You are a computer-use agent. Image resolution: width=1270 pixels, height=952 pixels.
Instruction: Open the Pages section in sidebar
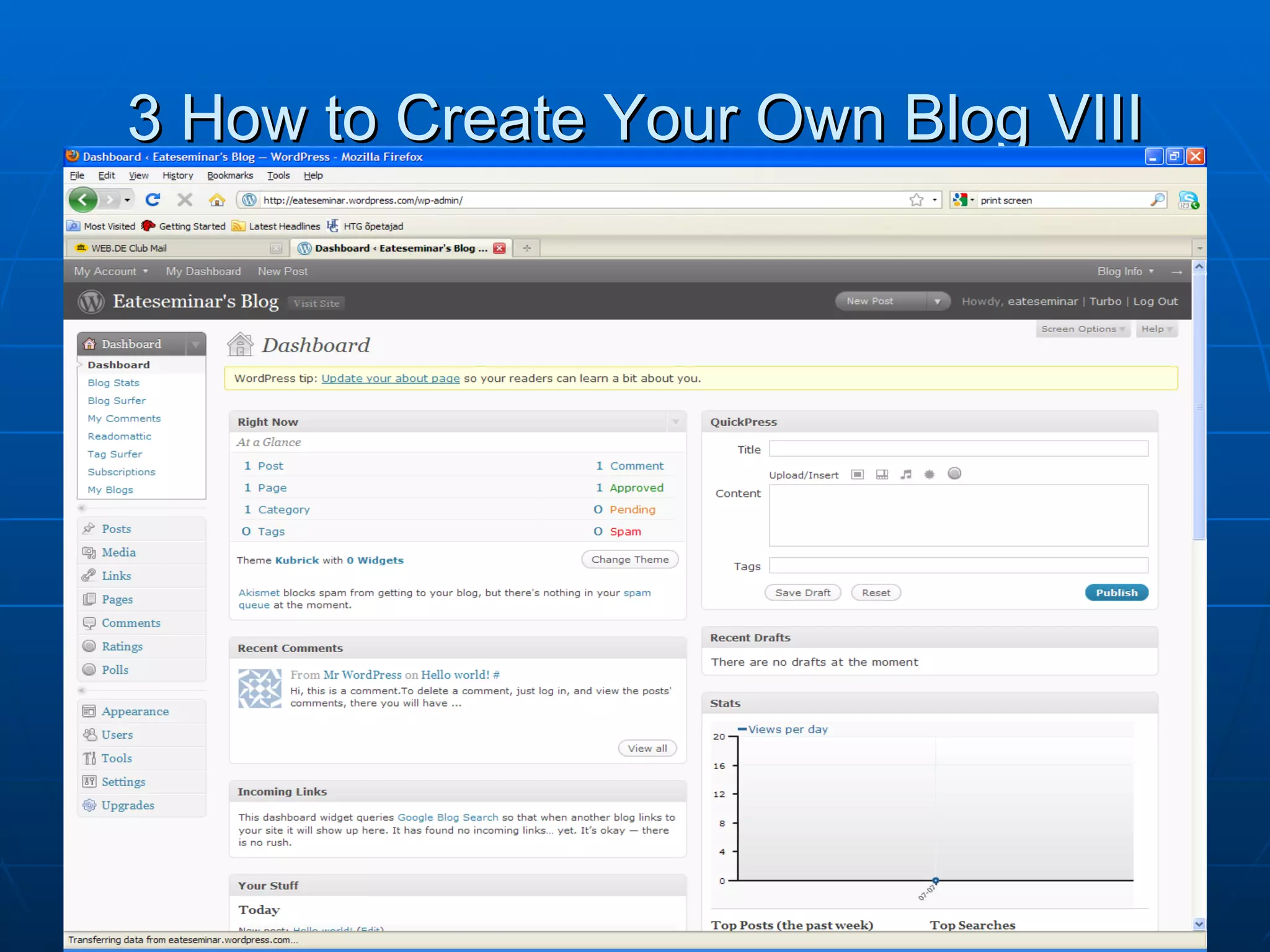(x=141, y=599)
